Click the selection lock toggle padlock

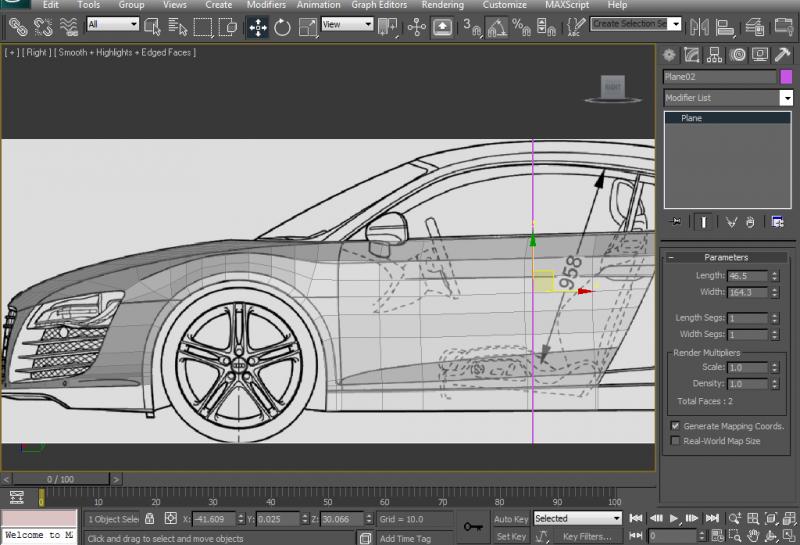[x=149, y=519]
